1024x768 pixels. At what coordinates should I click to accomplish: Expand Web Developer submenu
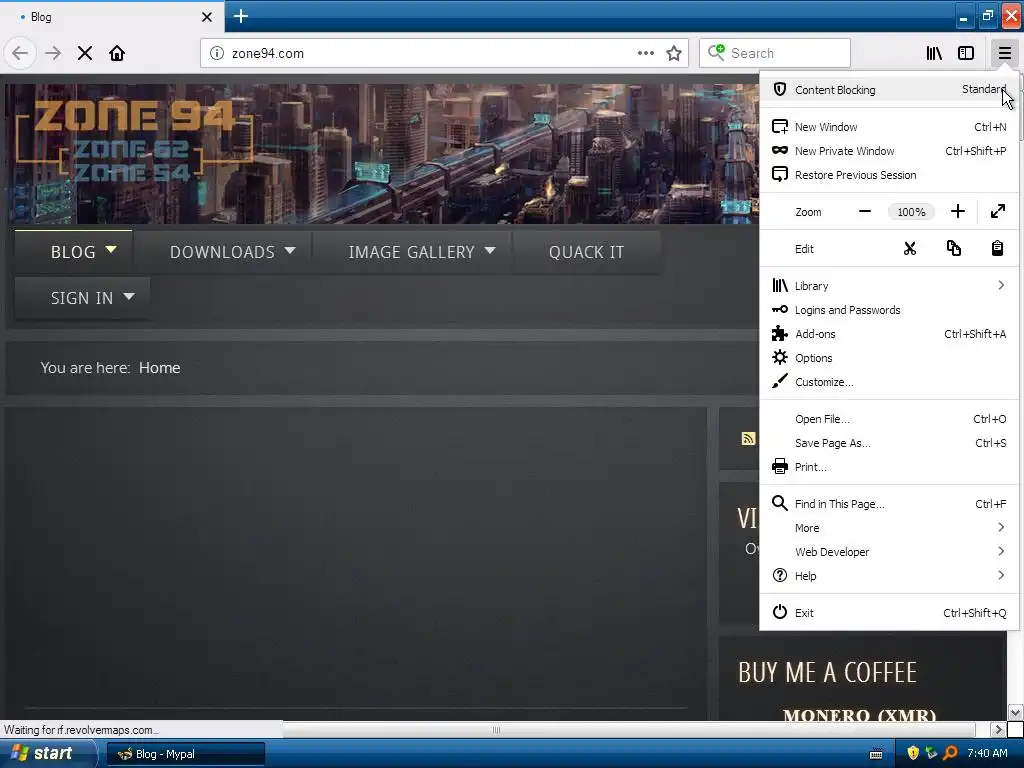click(889, 552)
